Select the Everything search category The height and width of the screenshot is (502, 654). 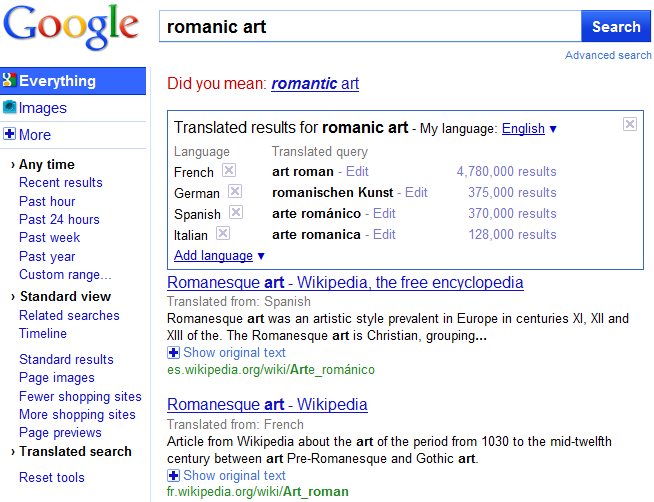point(73,81)
